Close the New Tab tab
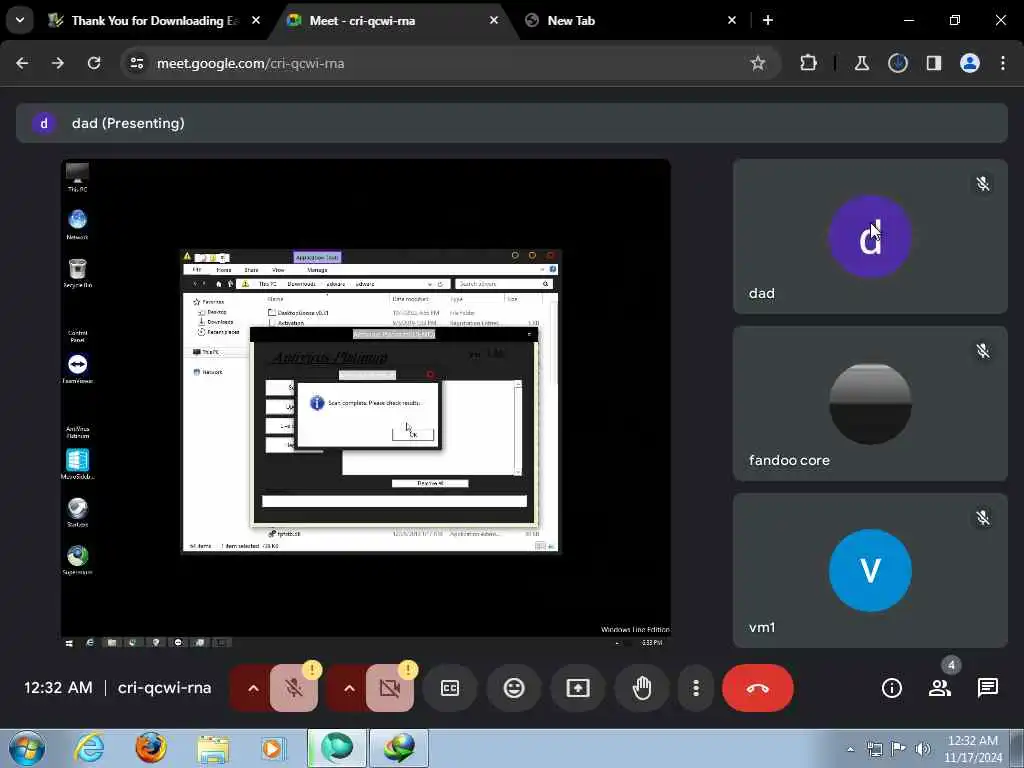1024x768 pixels. point(731,20)
